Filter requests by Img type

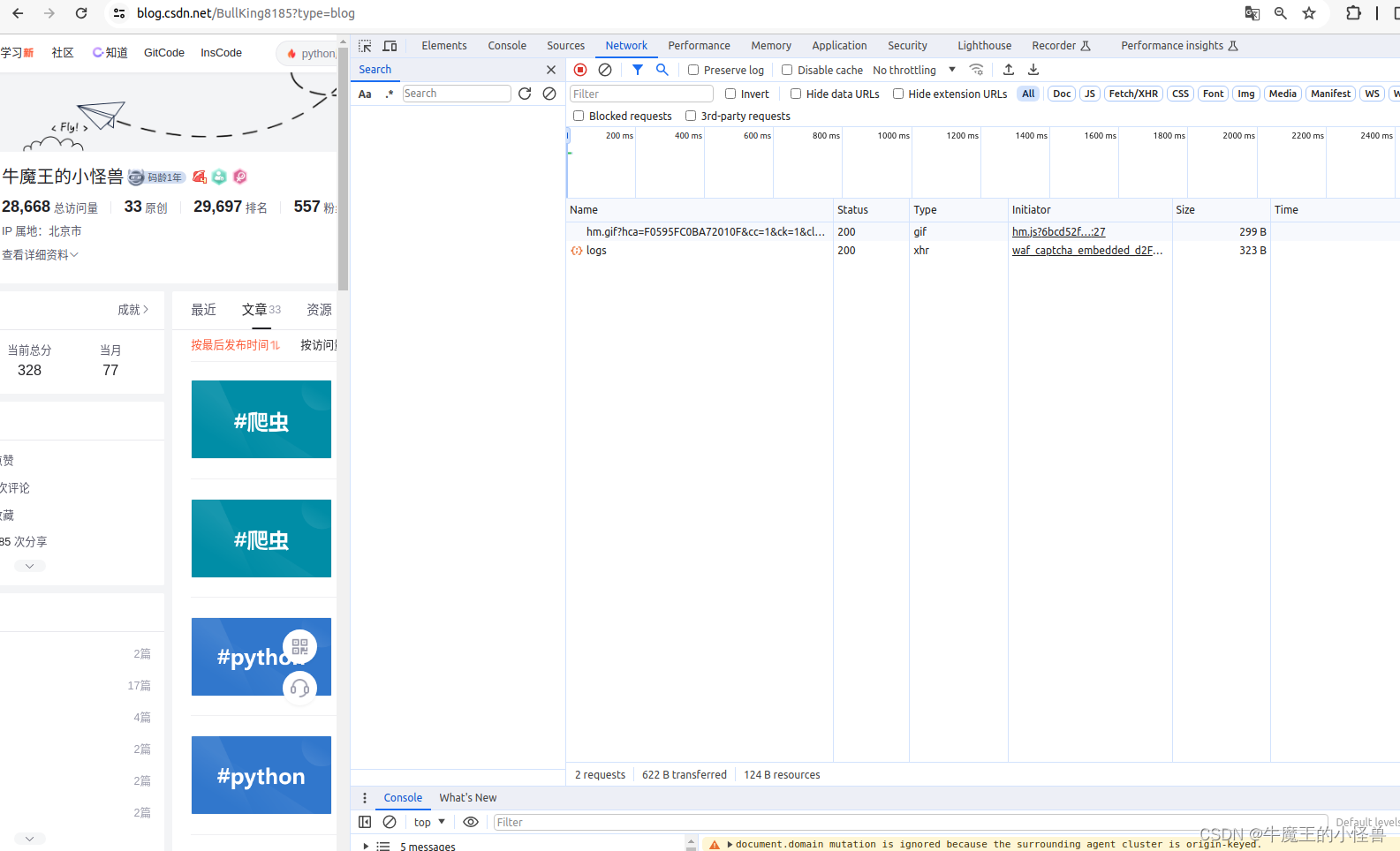pyautogui.click(x=1246, y=94)
